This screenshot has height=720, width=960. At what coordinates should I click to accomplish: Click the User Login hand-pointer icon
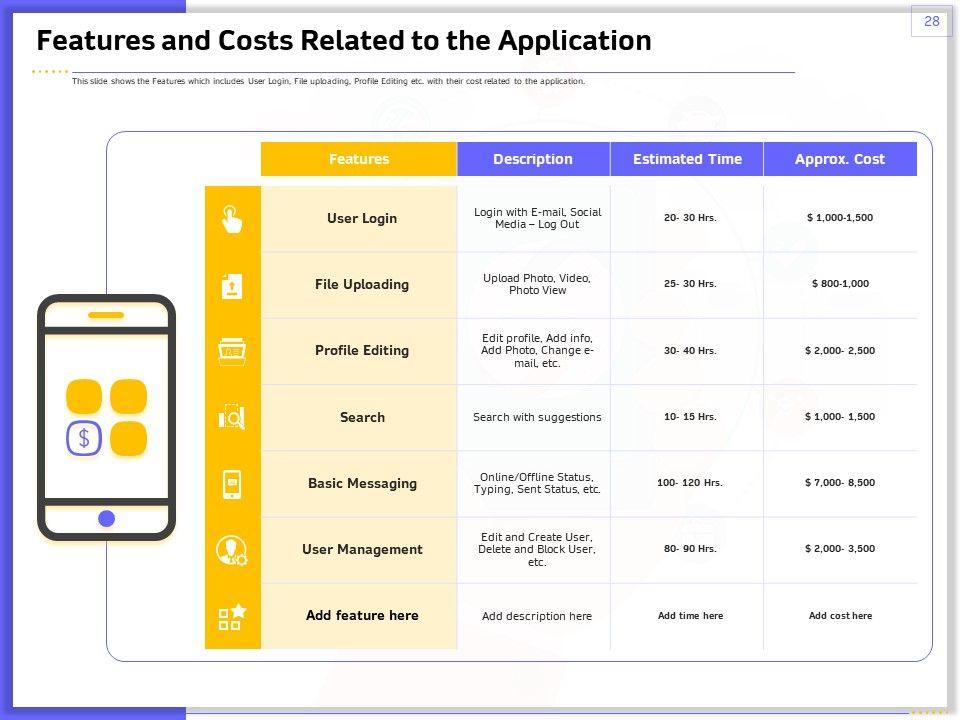click(x=231, y=219)
